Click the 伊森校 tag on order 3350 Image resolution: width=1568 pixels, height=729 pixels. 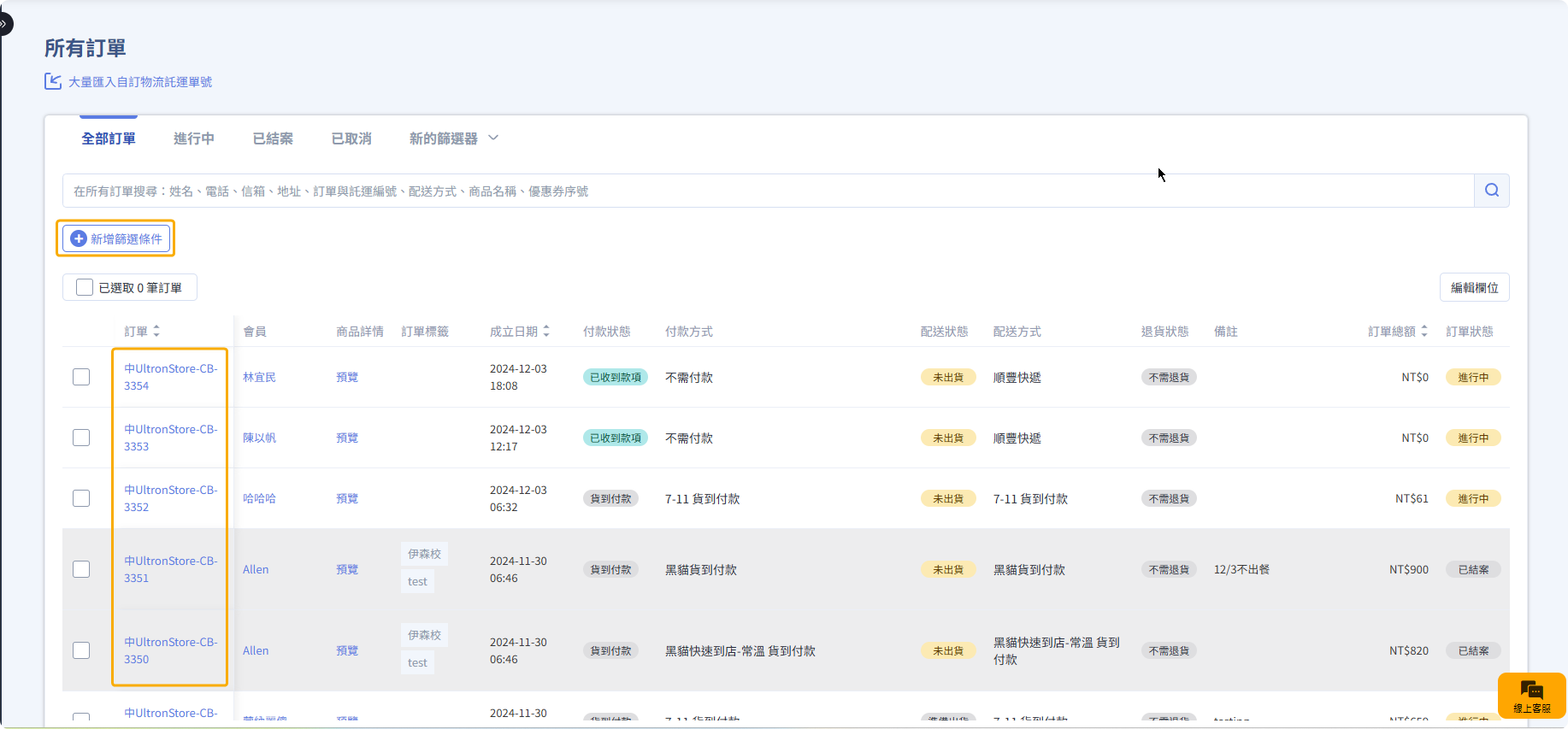coord(424,635)
